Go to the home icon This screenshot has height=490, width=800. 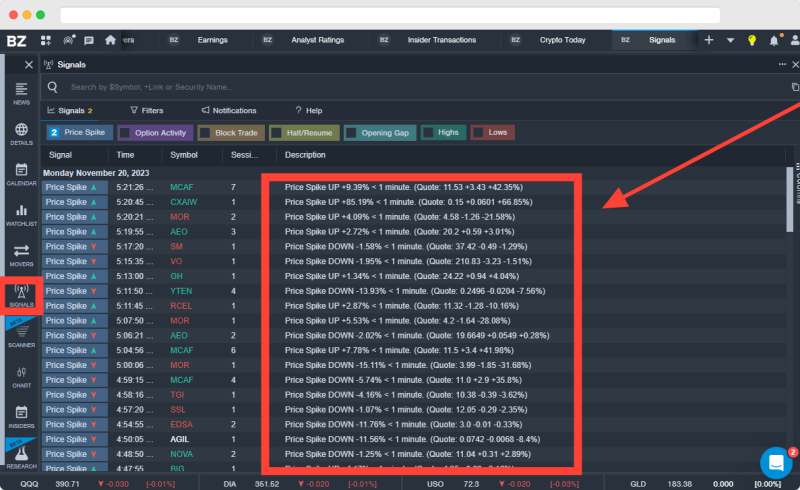(x=110, y=40)
